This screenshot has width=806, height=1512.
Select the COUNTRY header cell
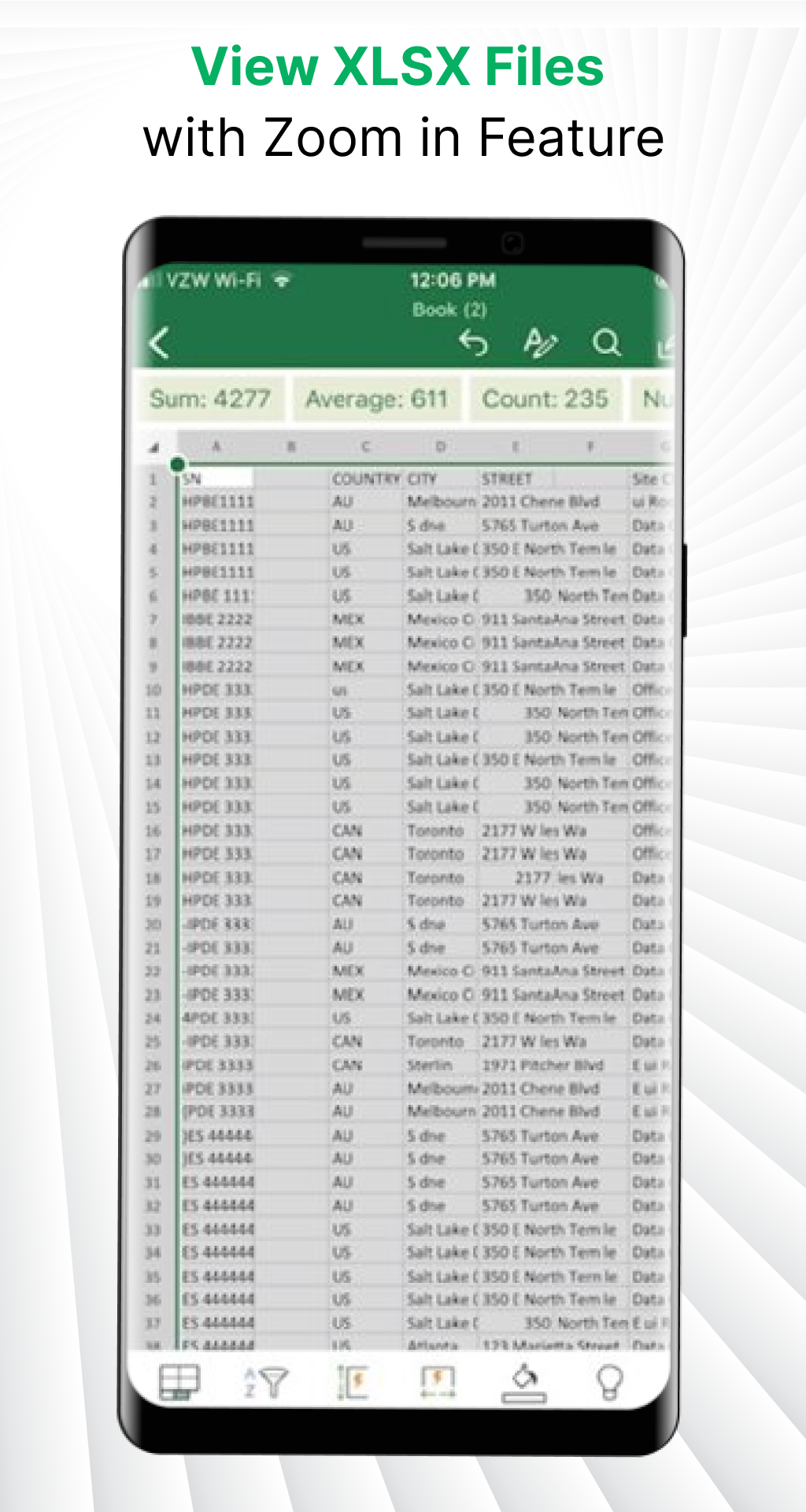click(366, 479)
